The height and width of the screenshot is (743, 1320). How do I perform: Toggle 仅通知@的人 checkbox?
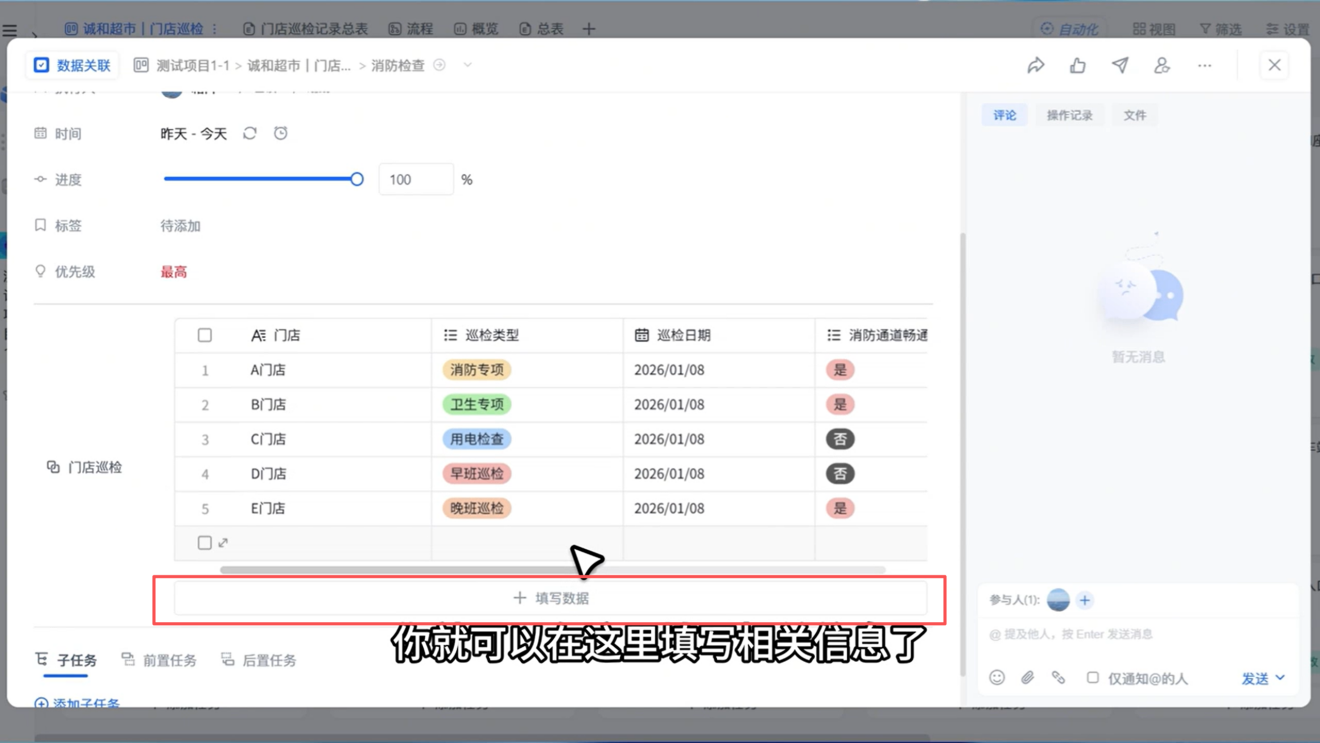(x=1093, y=678)
